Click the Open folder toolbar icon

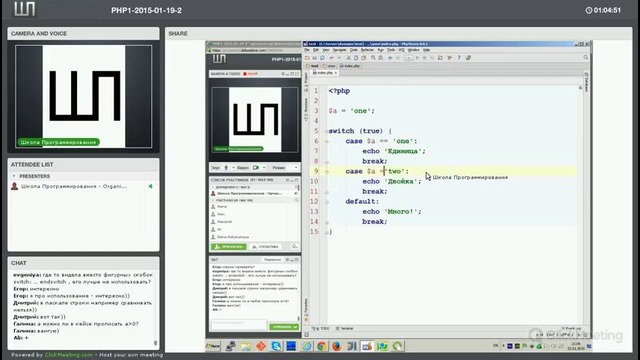click(307, 58)
